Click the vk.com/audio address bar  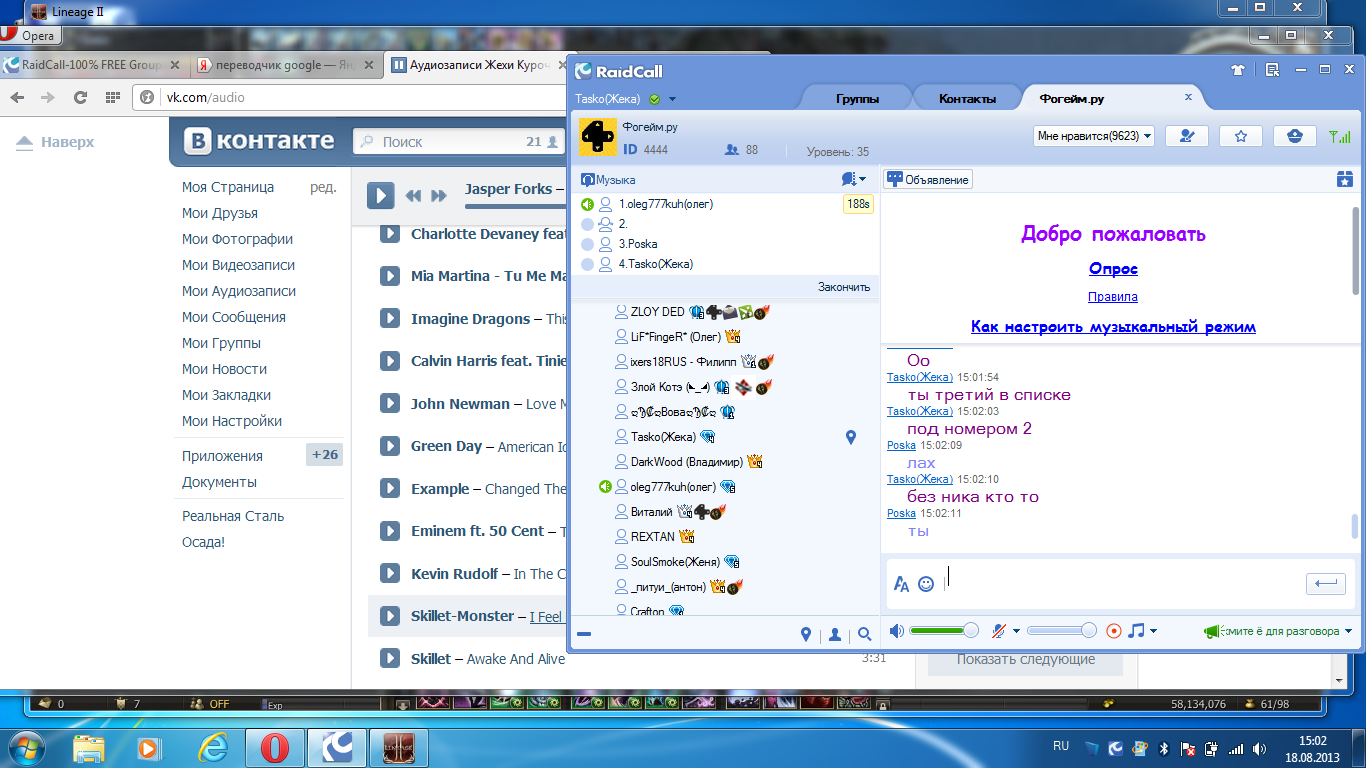350,97
